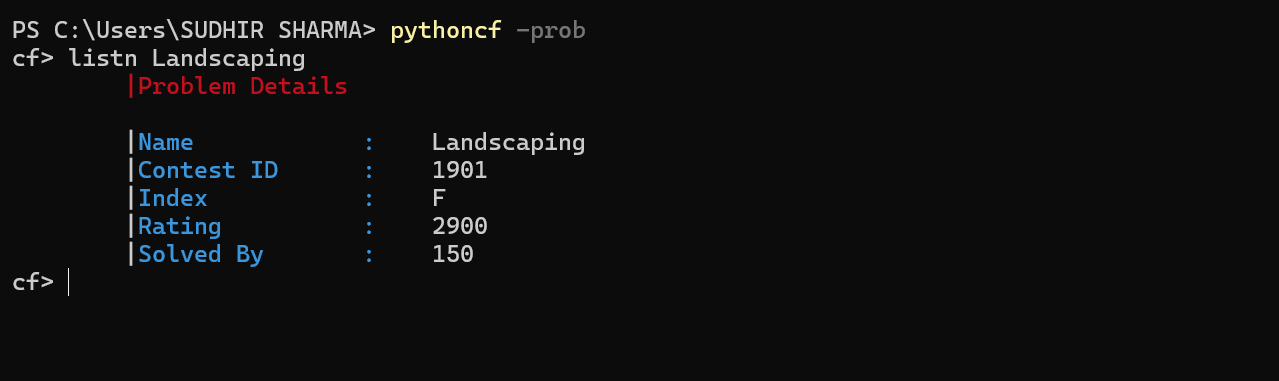
Task: Click the Rating label
Action: coord(179,226)
